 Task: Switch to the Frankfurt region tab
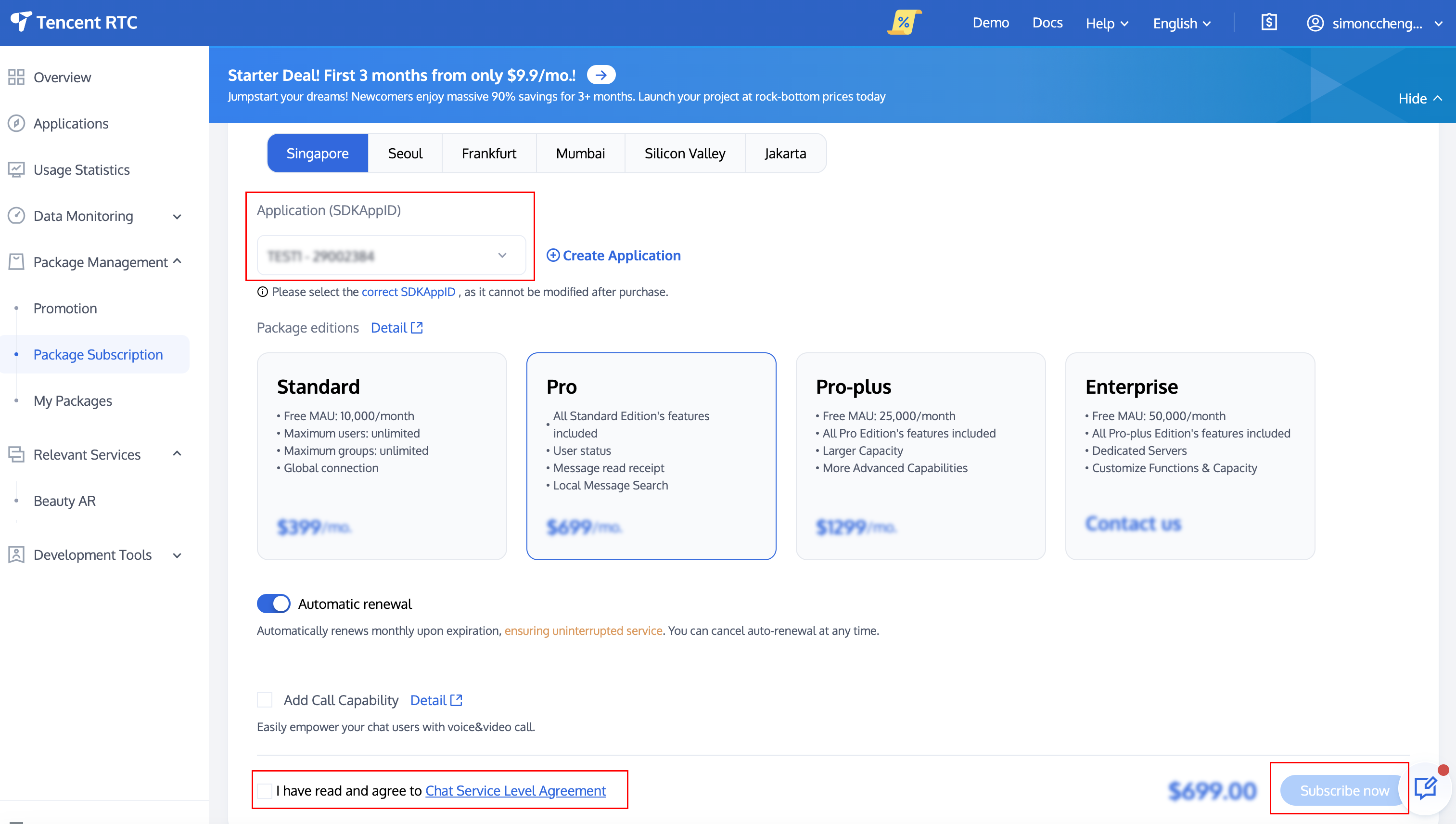pyautogui.click(x=489, y=154)
